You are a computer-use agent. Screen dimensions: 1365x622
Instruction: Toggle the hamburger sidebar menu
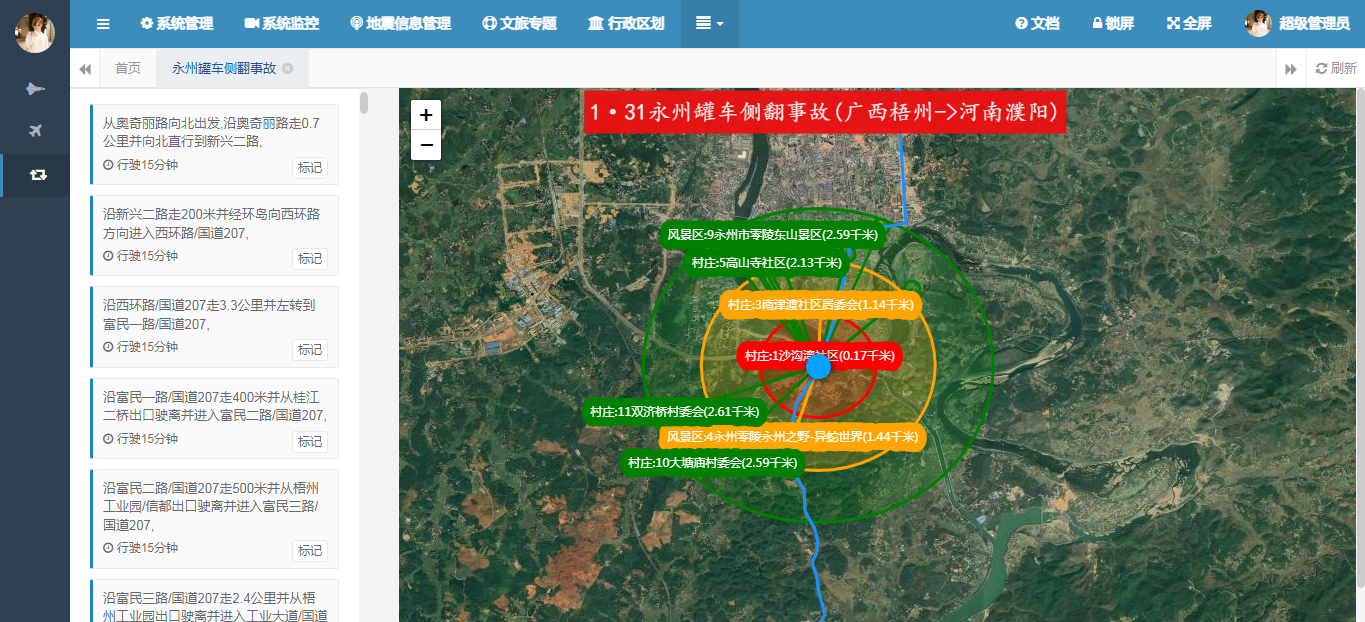(103, 24)
